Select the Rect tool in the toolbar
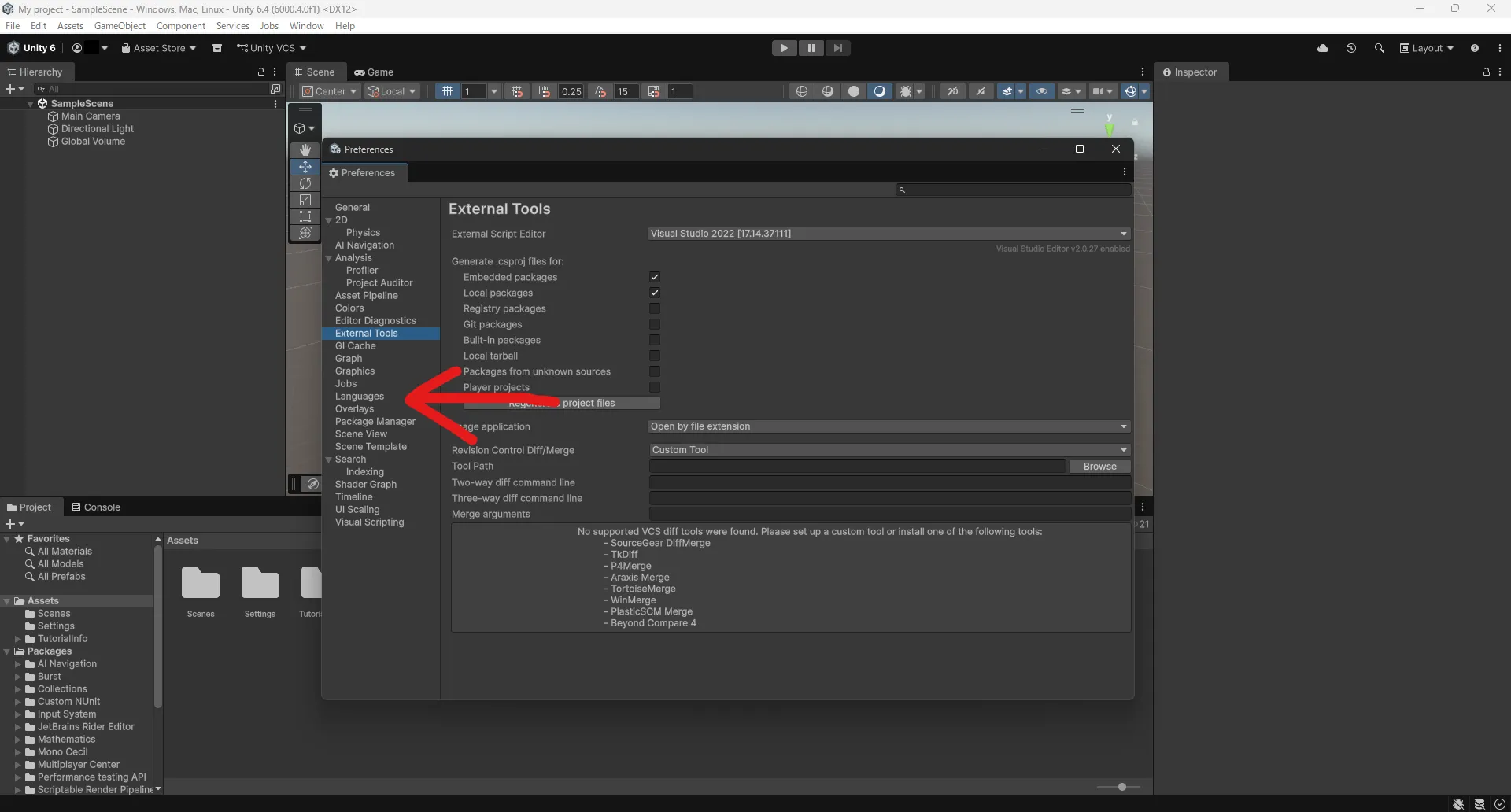This screenshot has height=812, width=1511. pos(305,216)
